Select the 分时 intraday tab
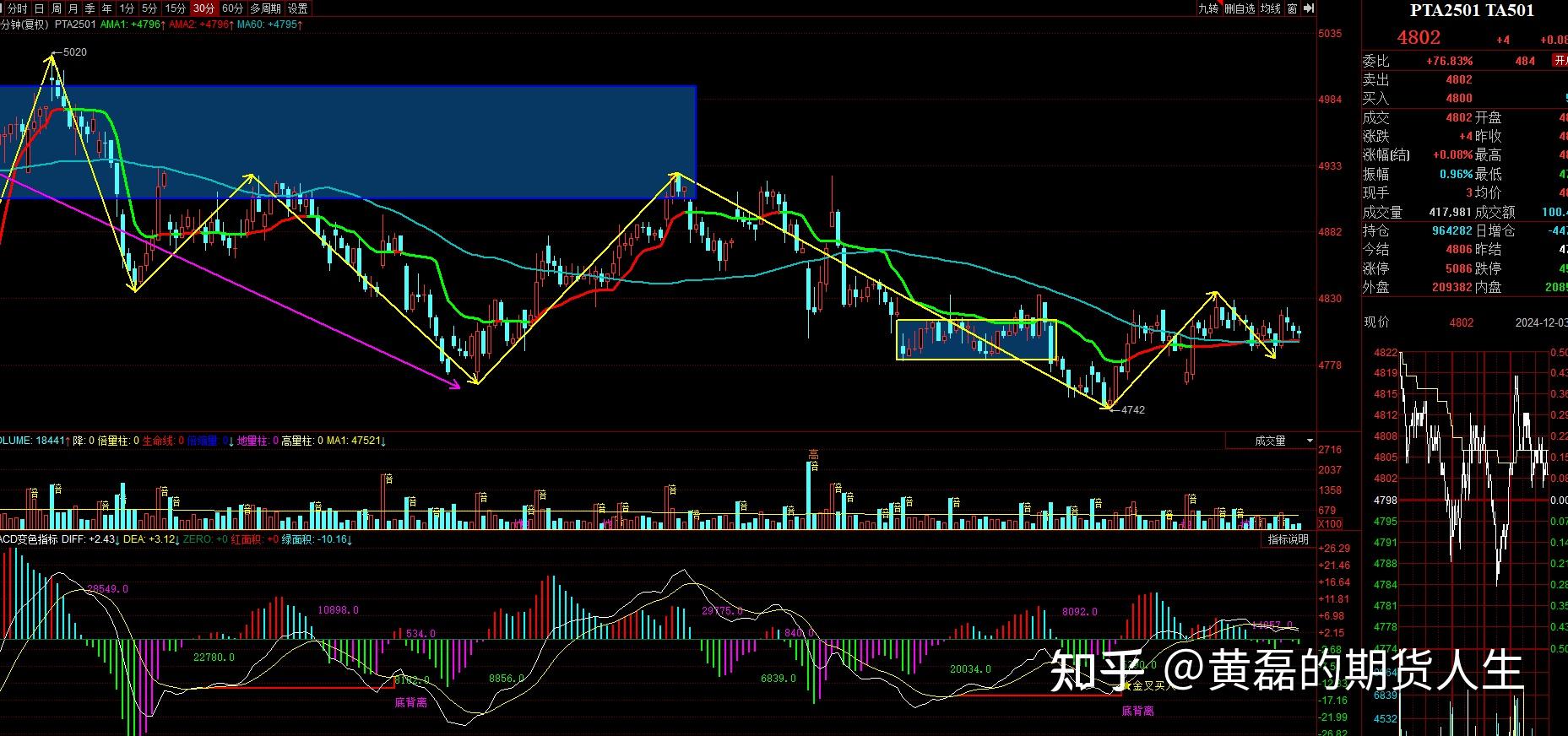Image resolution: width=1568 pixels, height=736 pixels. (x=17, y=8)
